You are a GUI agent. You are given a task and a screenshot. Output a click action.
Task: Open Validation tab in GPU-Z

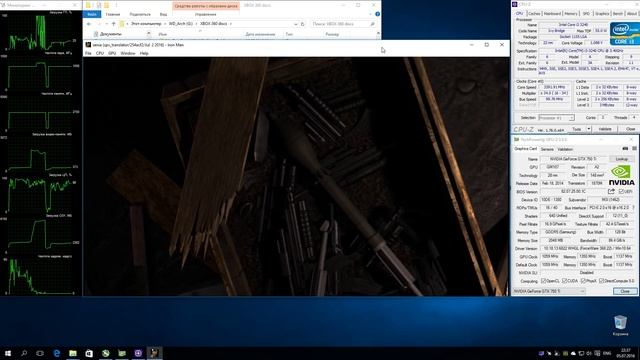565,149
